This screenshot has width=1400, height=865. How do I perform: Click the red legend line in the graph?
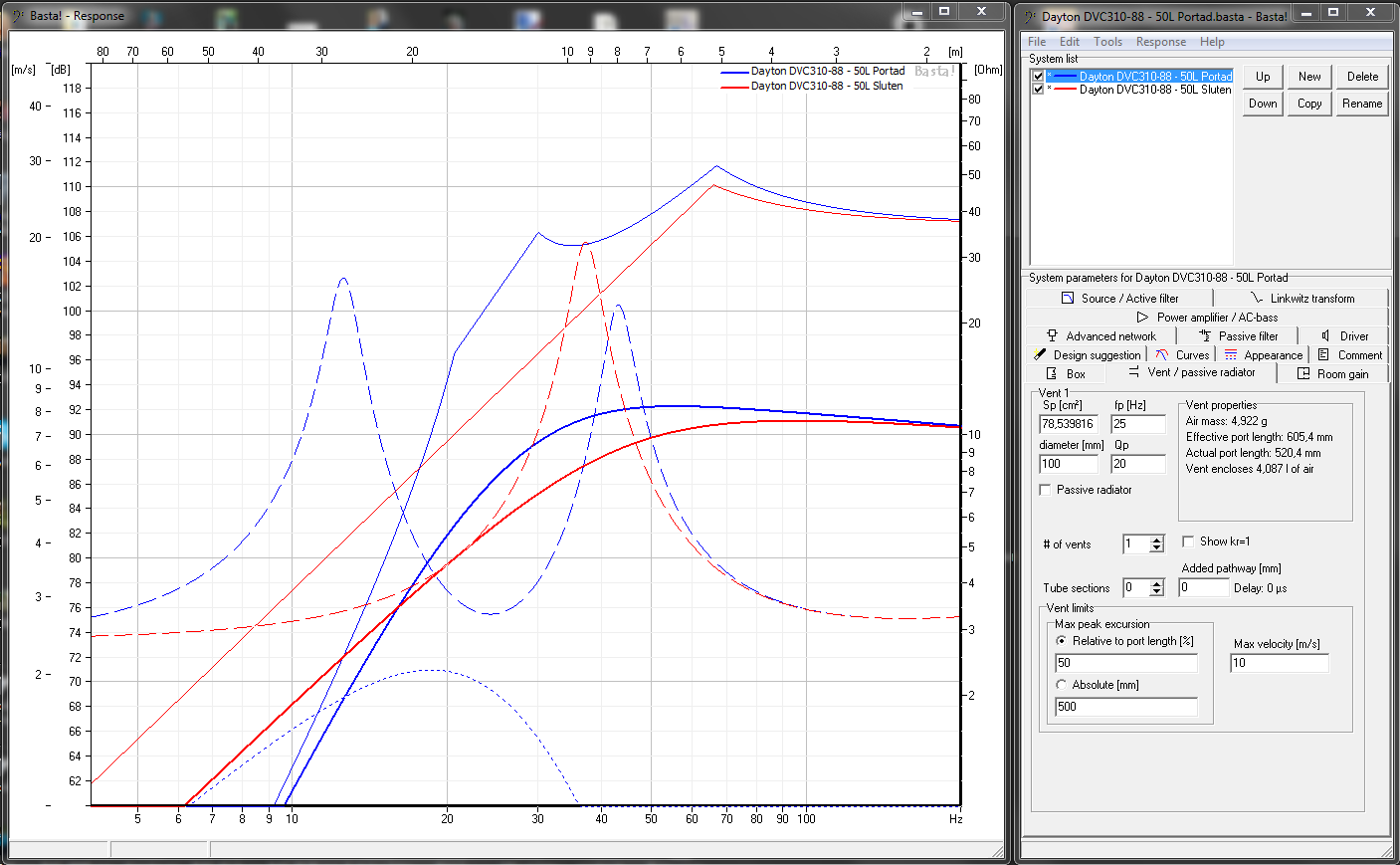[734, 87]
